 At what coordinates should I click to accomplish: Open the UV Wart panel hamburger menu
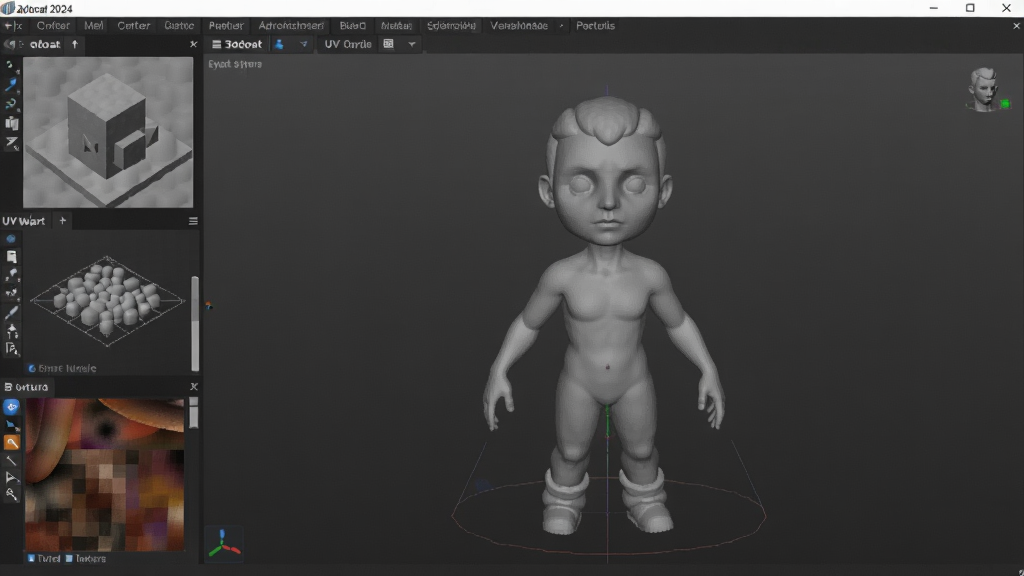[x=193, y=221]
